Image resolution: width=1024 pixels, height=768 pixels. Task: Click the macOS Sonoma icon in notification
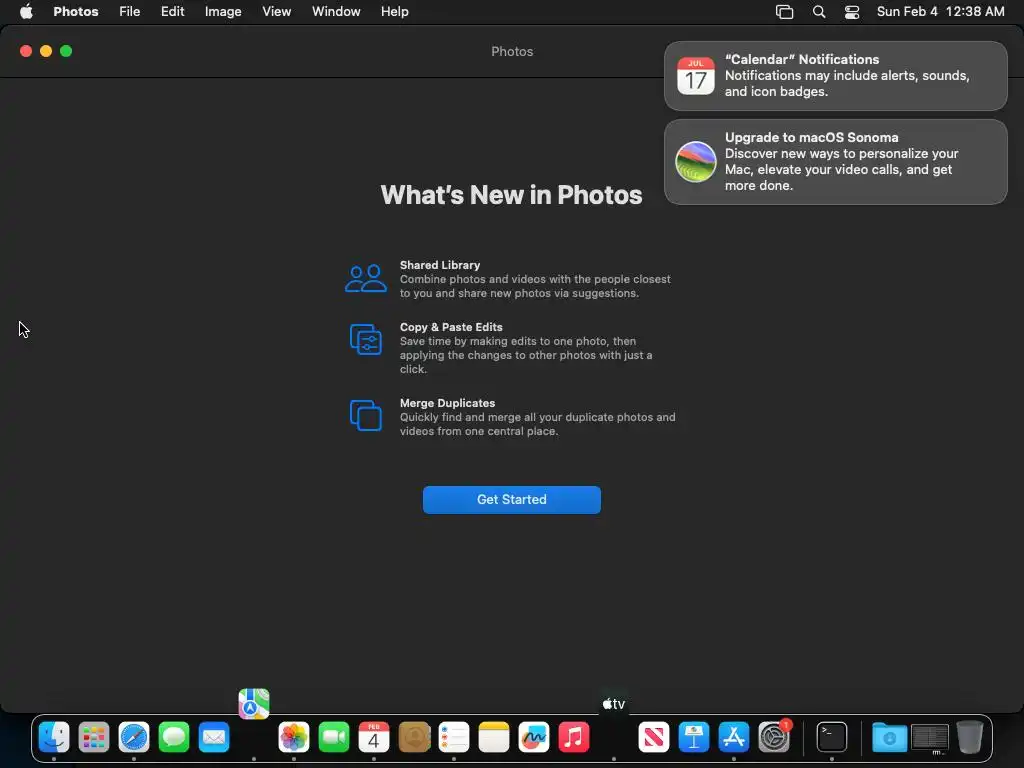click(x=696, y=161)
